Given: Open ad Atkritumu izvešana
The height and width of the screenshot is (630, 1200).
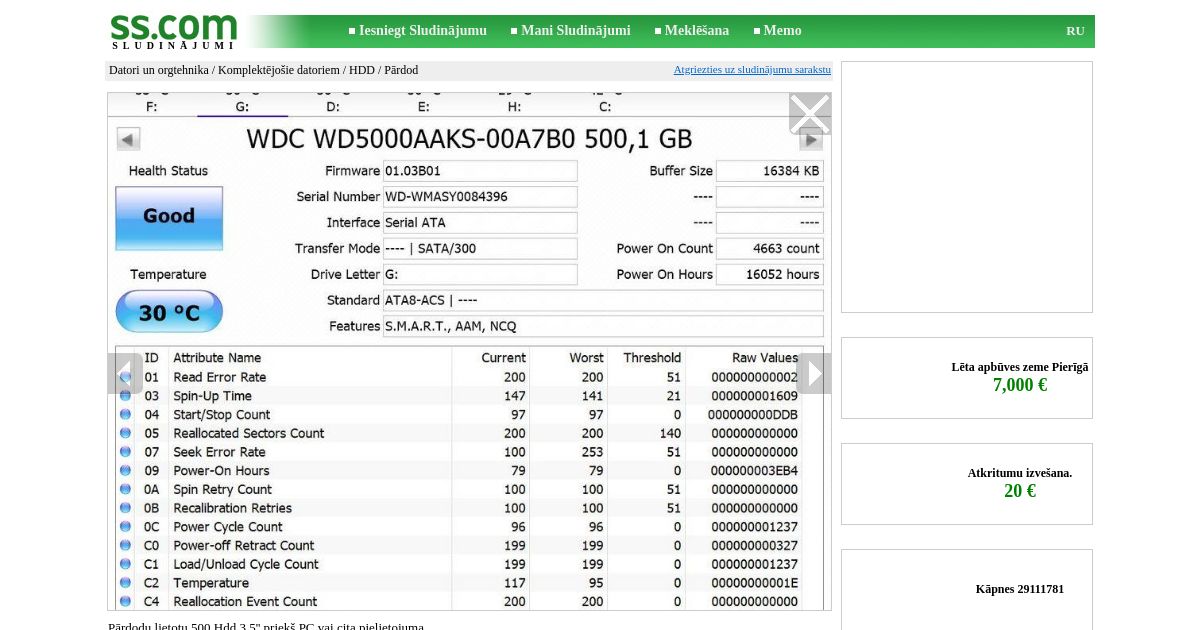Looking at the screenshot, I should 1020,473.
